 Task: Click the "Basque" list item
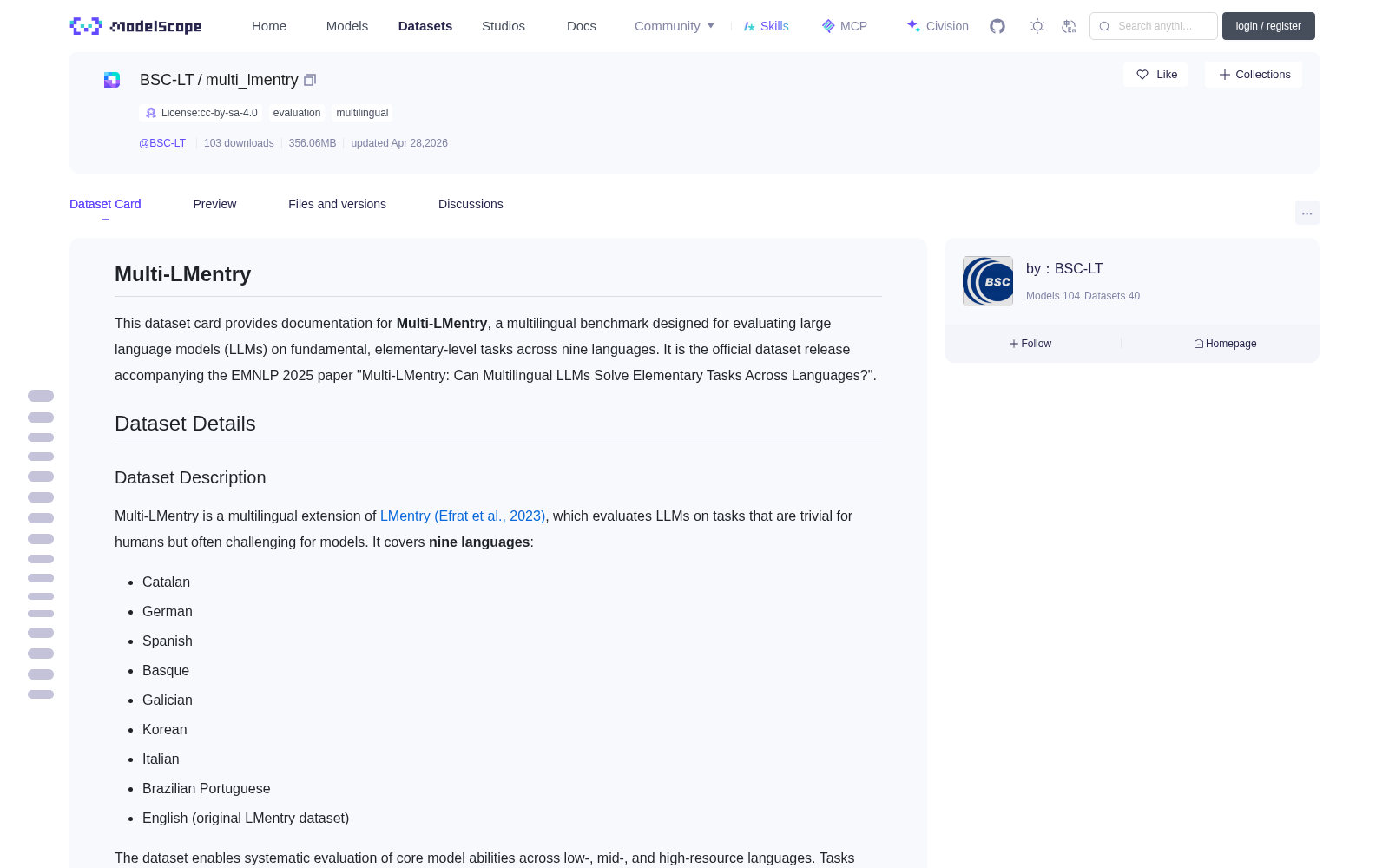pos(166,670)
